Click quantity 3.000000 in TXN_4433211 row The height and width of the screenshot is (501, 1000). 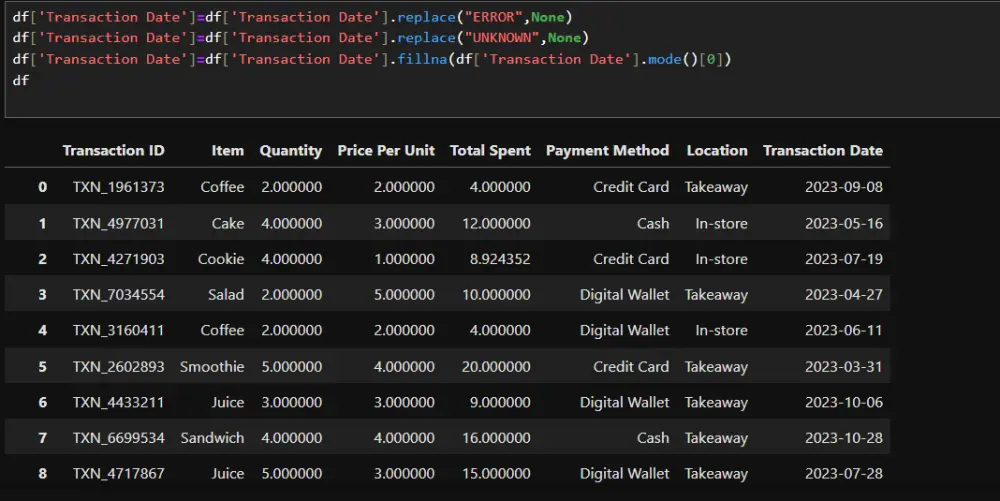(x=291, y=402)
